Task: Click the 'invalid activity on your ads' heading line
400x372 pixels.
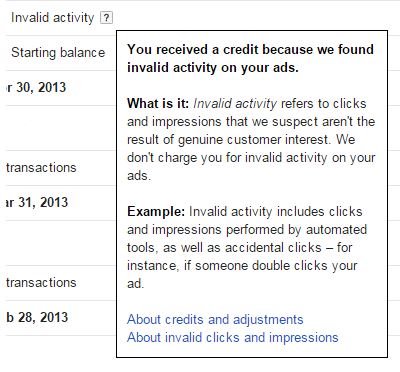Action: click(213, 68)
